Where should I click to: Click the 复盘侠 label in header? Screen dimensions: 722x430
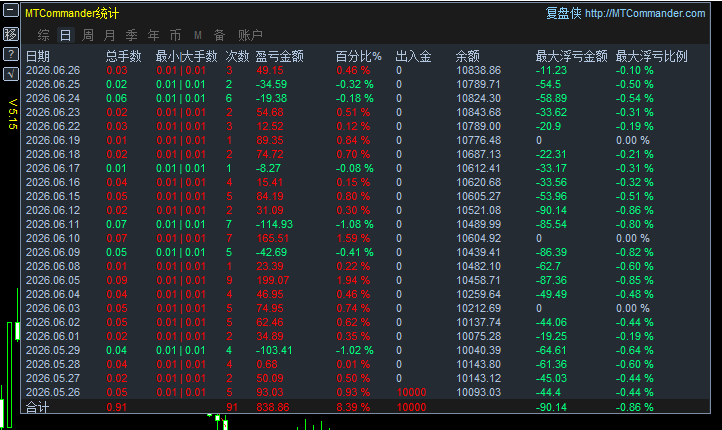tap(563, 13)
